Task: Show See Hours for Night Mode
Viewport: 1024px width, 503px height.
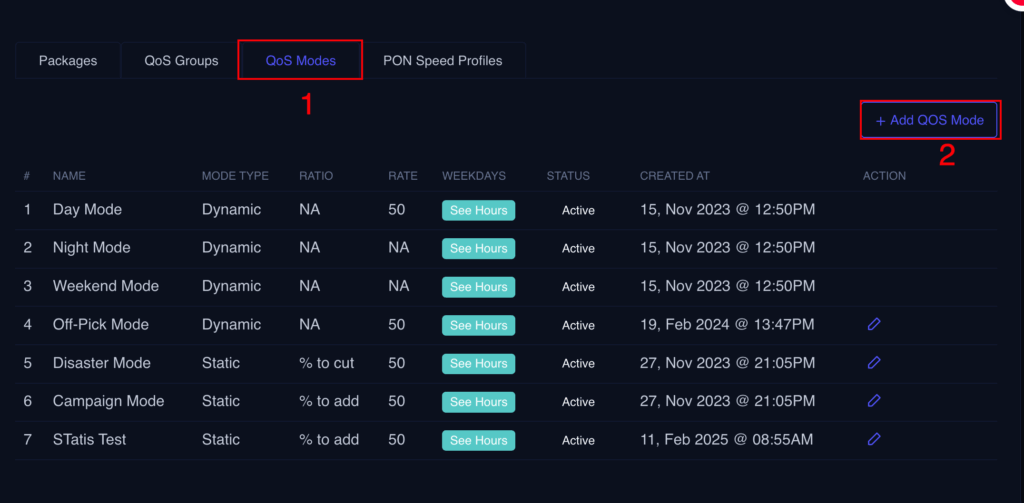Action: pos(478,248)
